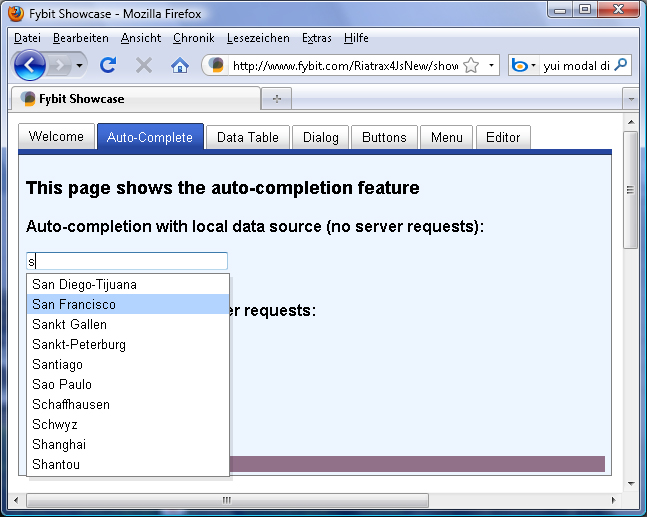
Task: Choose Sankt Gallen from suggestions
Action: pyautogui.click(x=128, y=324)
